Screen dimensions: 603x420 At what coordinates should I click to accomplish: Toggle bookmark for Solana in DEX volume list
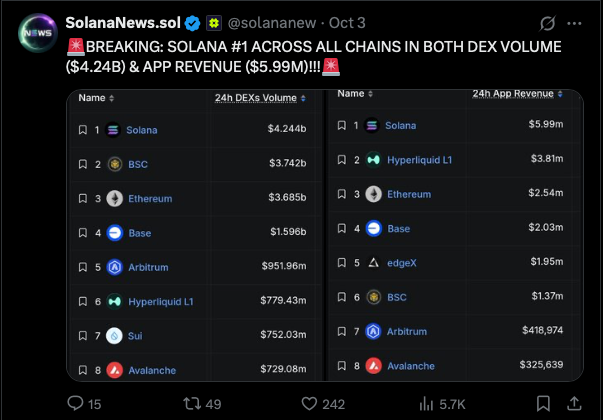click(82, 130)
